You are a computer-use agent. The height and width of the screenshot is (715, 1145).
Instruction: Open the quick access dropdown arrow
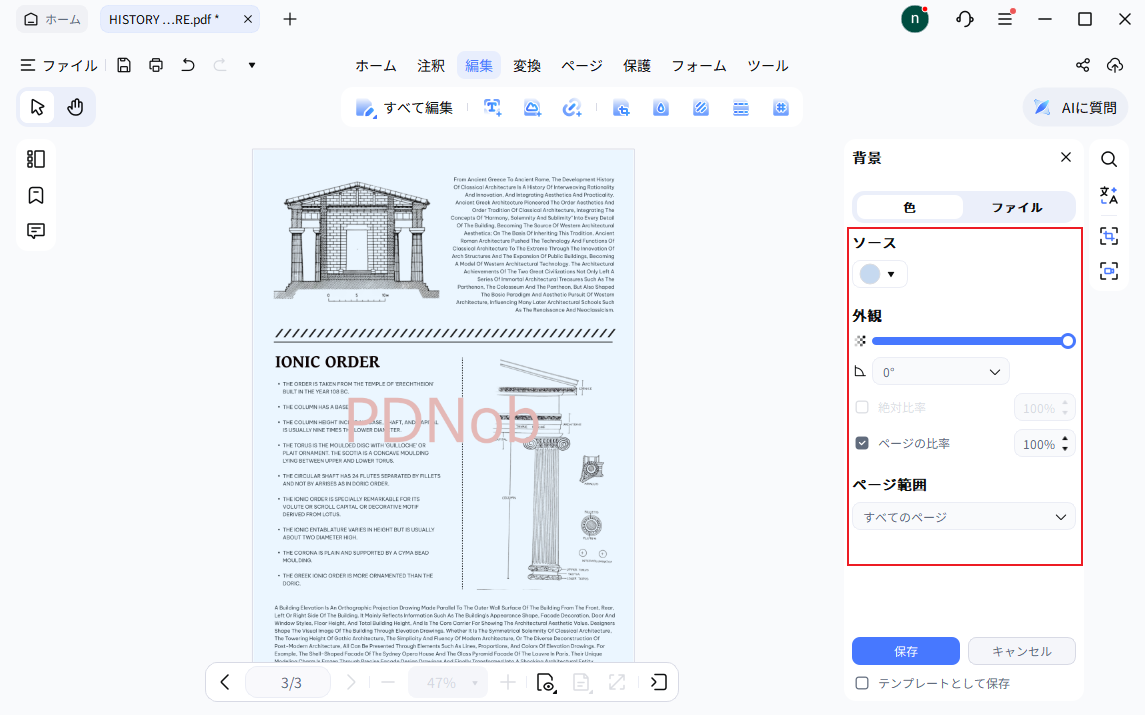pos(252,65)
